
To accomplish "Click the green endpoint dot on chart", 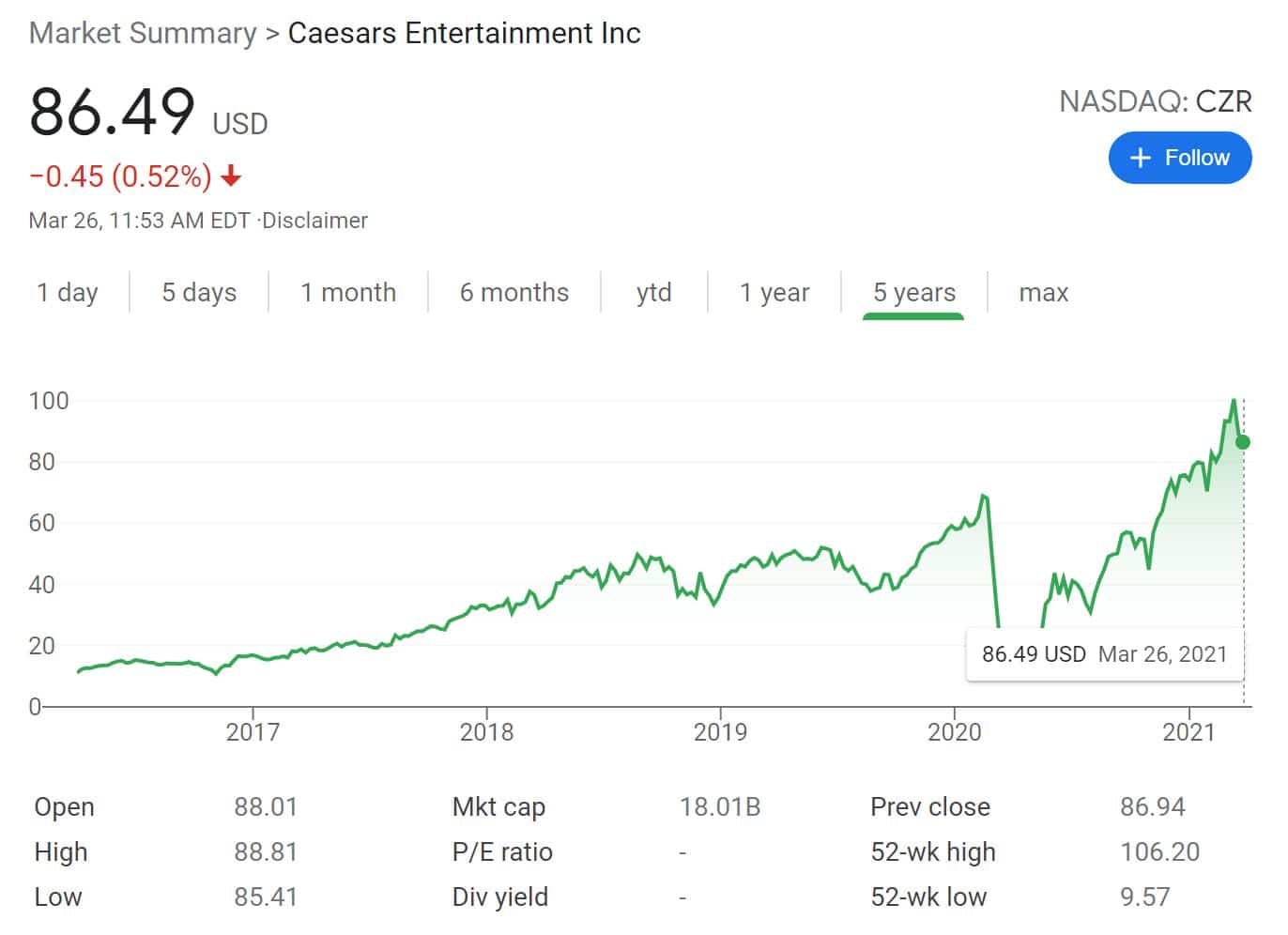I will [x=1241, y=442].
